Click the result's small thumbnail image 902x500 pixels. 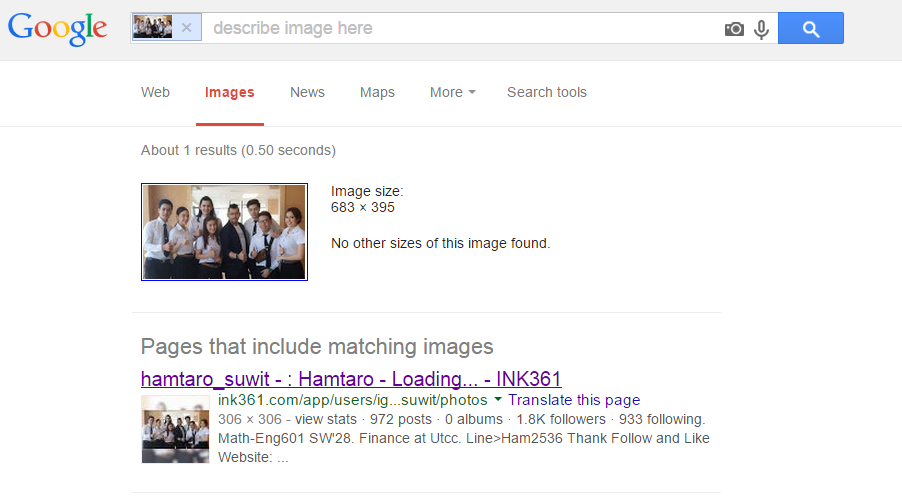[x=175, y=429]
